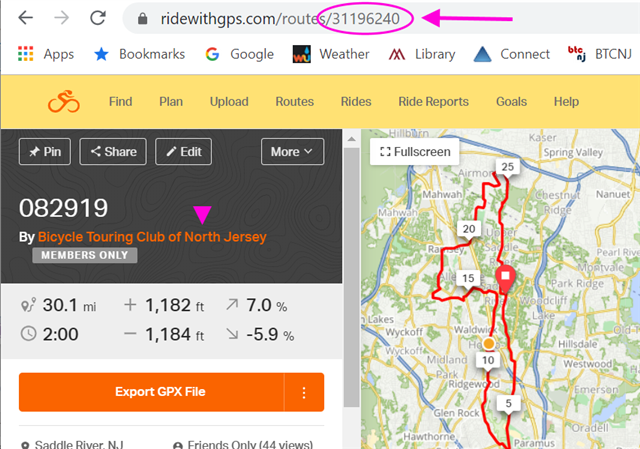Reload the page with refresh icon
The height and width of the screenshot is (449, 640).
tap(98, 18)
